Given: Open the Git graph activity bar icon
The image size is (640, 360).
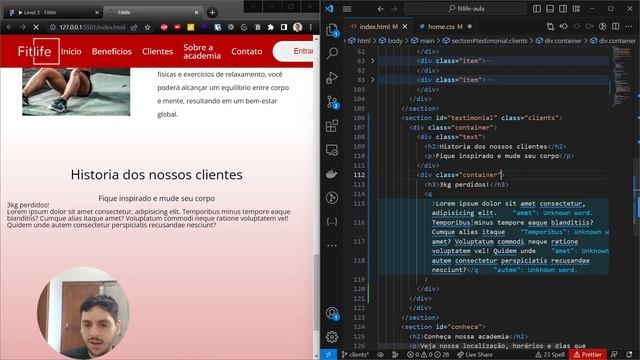Looking at the screenshot, I should coord(332,198).
